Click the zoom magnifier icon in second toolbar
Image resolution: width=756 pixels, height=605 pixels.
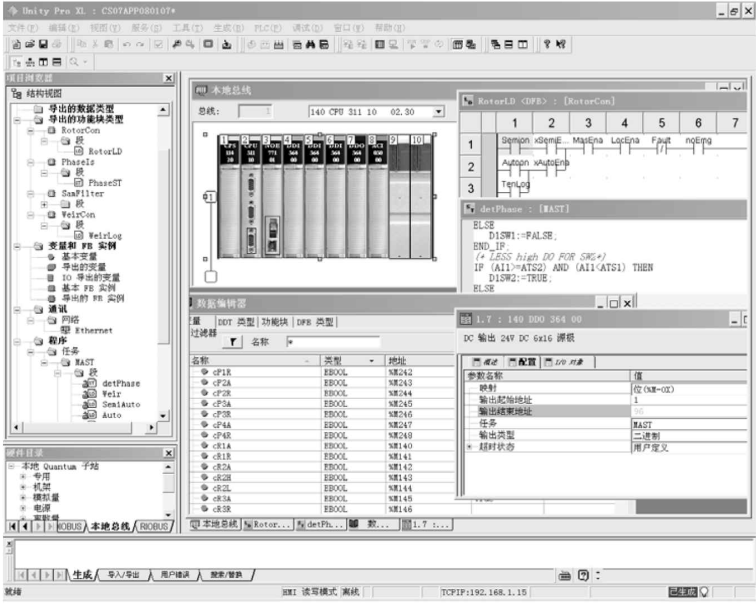pos(74,62)
